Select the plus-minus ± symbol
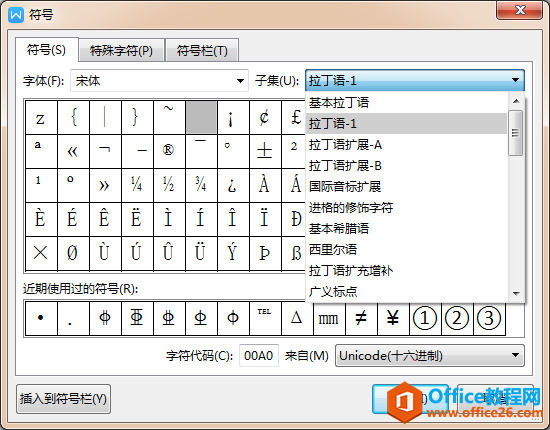550x430 pixels. coord(265,151)
